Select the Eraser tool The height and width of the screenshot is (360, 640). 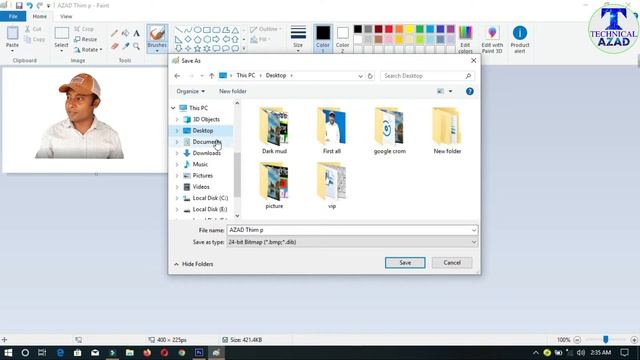click(115, 46)
